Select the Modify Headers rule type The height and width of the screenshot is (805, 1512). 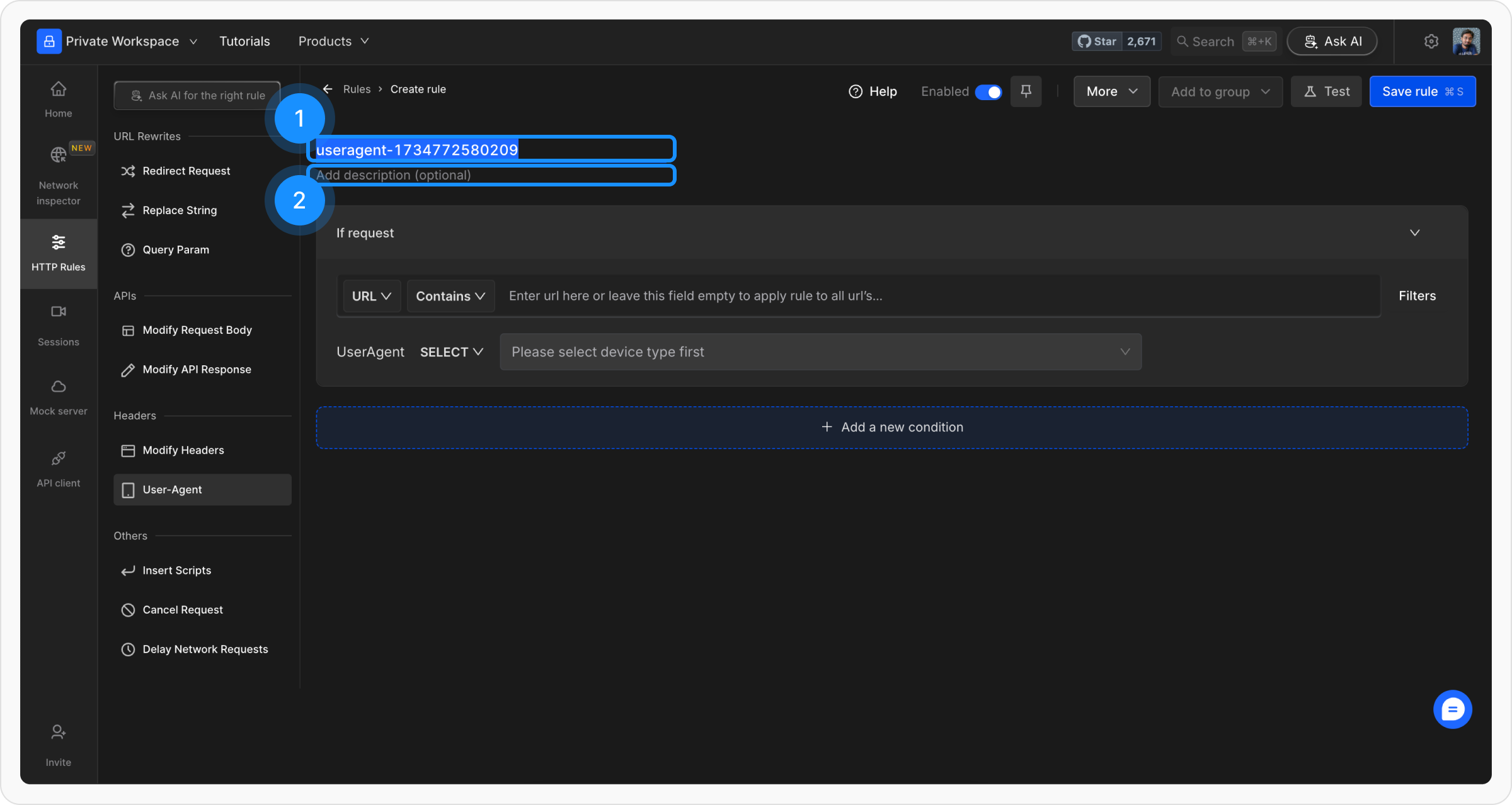point(183,450)
